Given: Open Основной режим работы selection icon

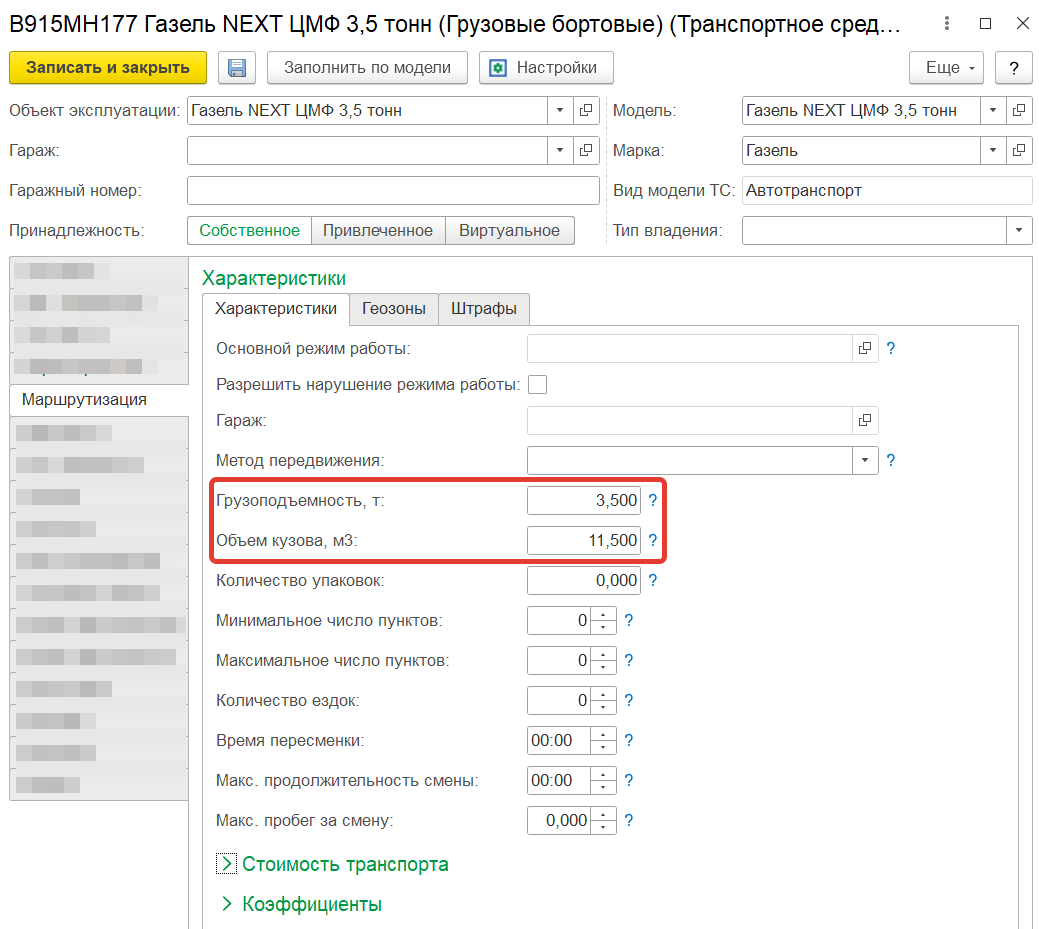Looking at the screenshot, I should pyautogui.click(x=865, y=349).
